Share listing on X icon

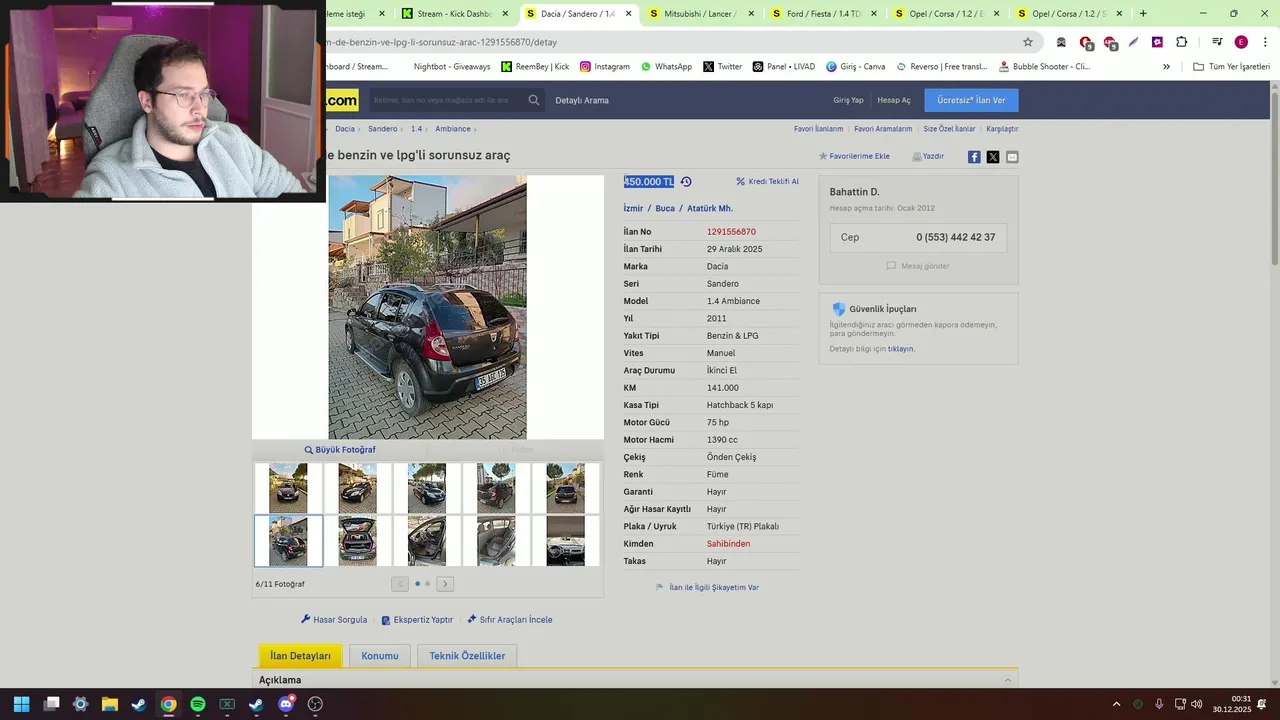993,157
